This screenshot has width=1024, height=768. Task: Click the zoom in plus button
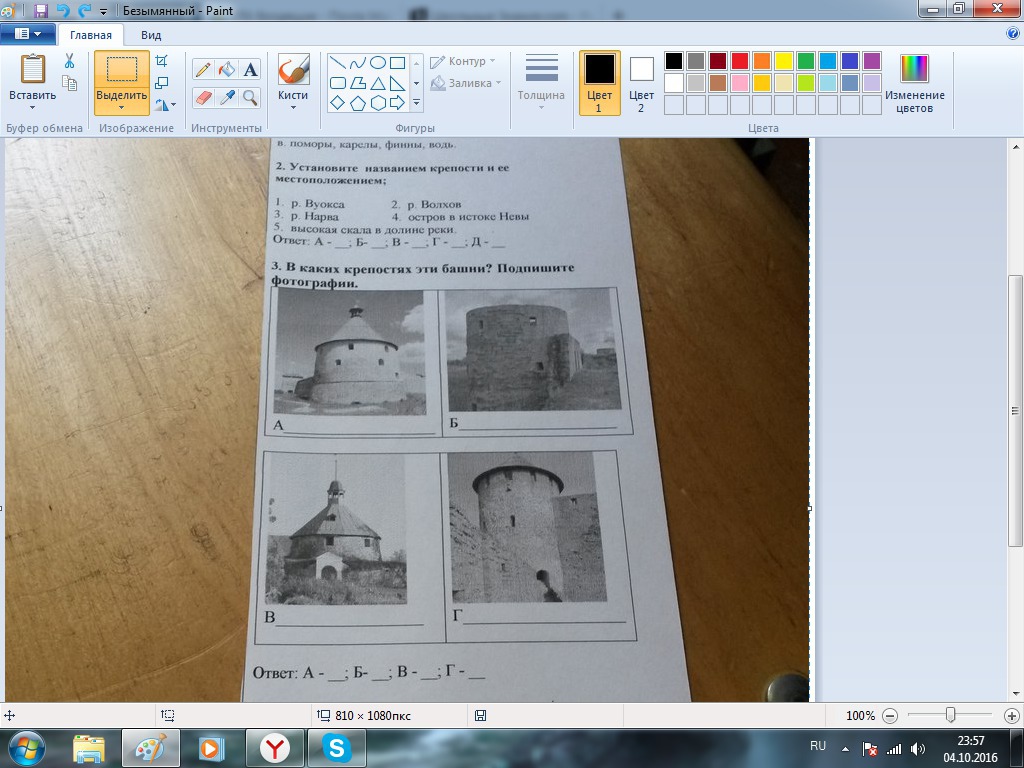tap(1011, 715)
